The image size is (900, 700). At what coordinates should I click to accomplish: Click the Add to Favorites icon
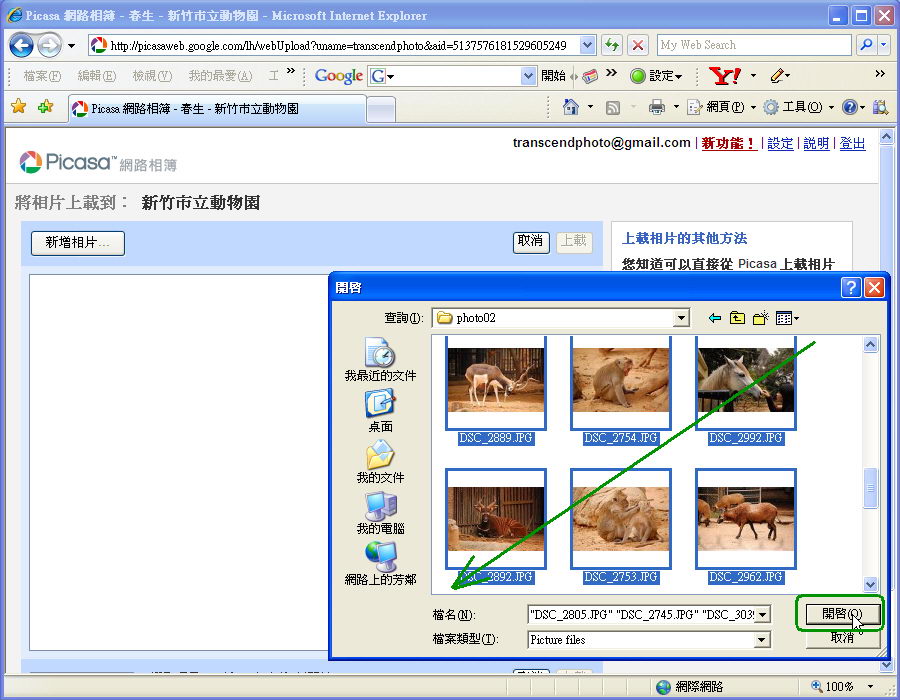45,106
